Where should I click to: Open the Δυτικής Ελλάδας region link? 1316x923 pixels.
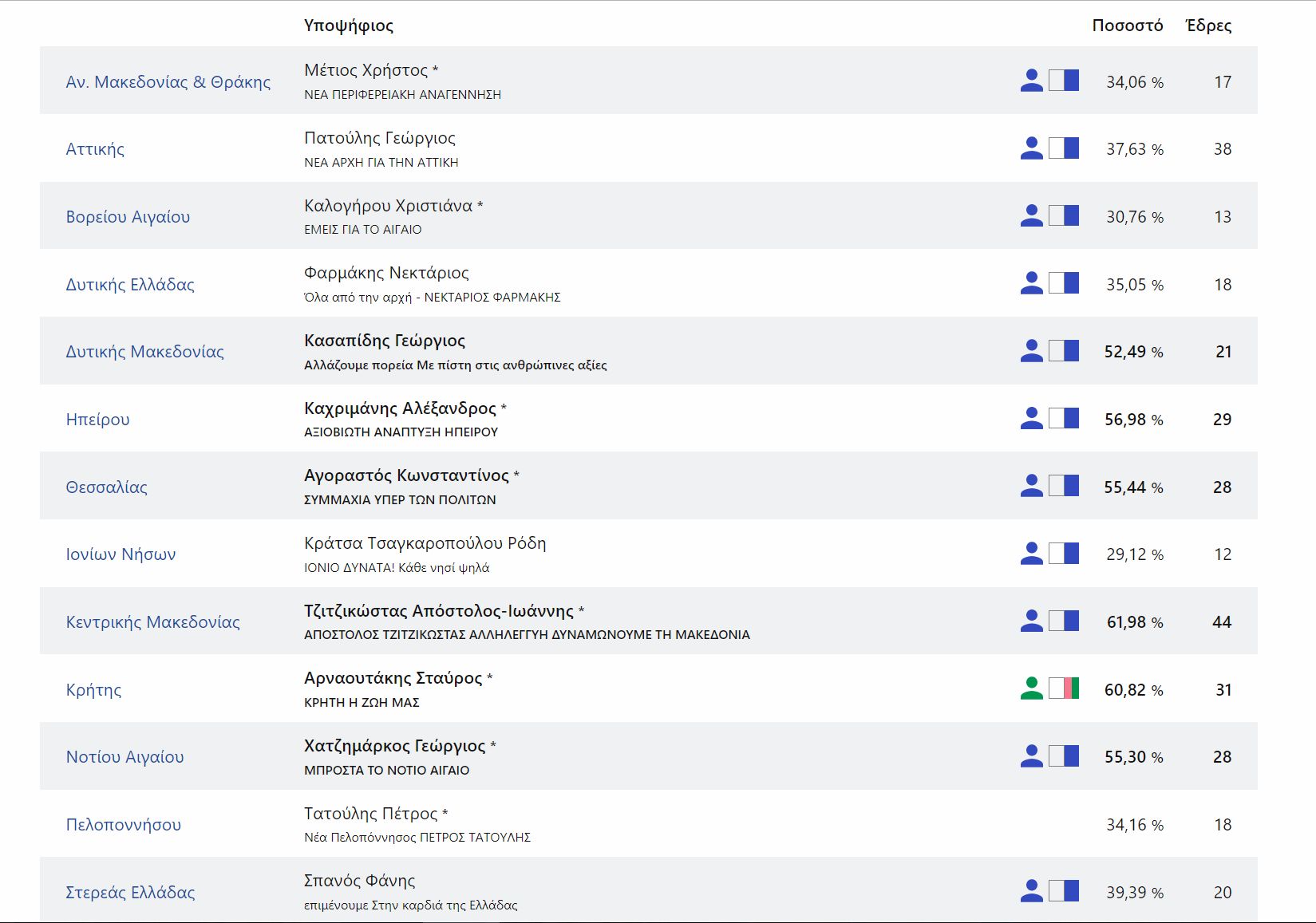point(130,284)
